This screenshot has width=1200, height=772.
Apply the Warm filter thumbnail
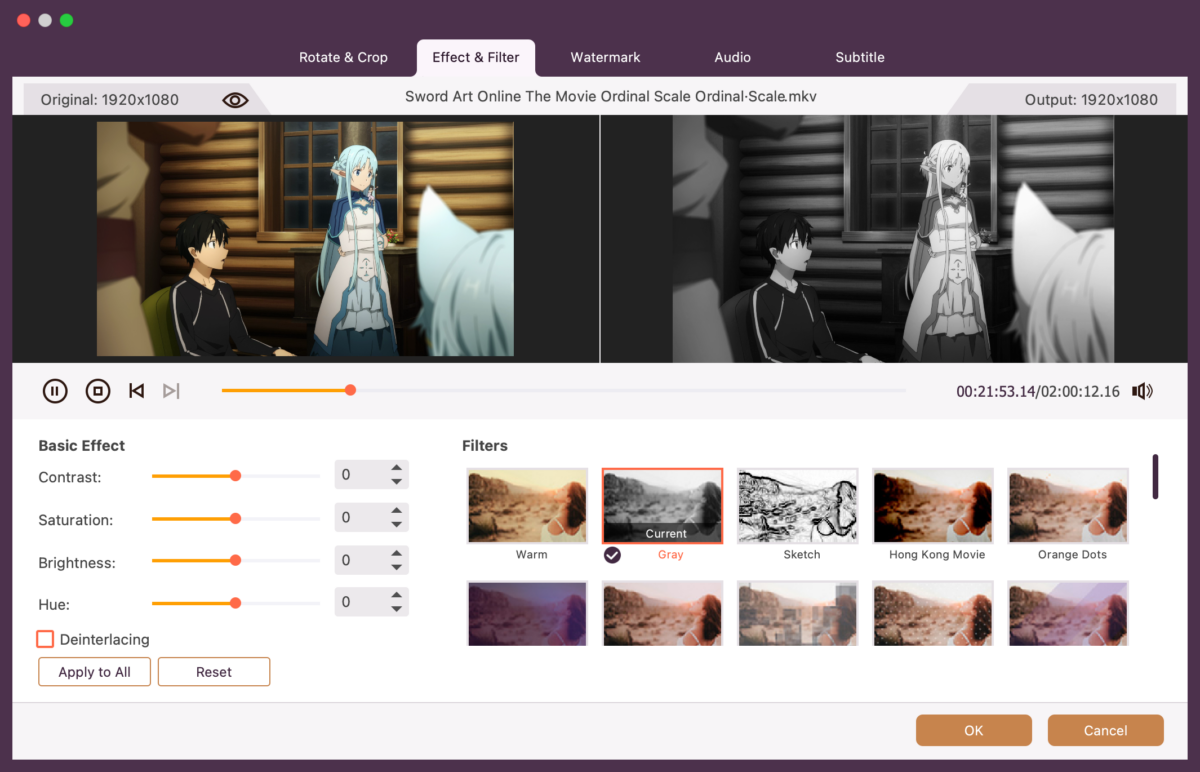(527, 505)
